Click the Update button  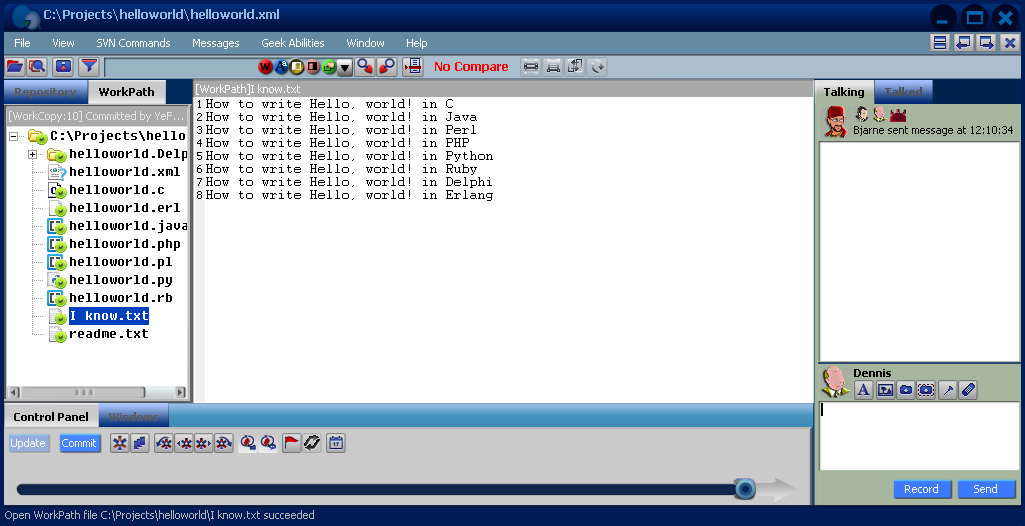click(28, 443)
